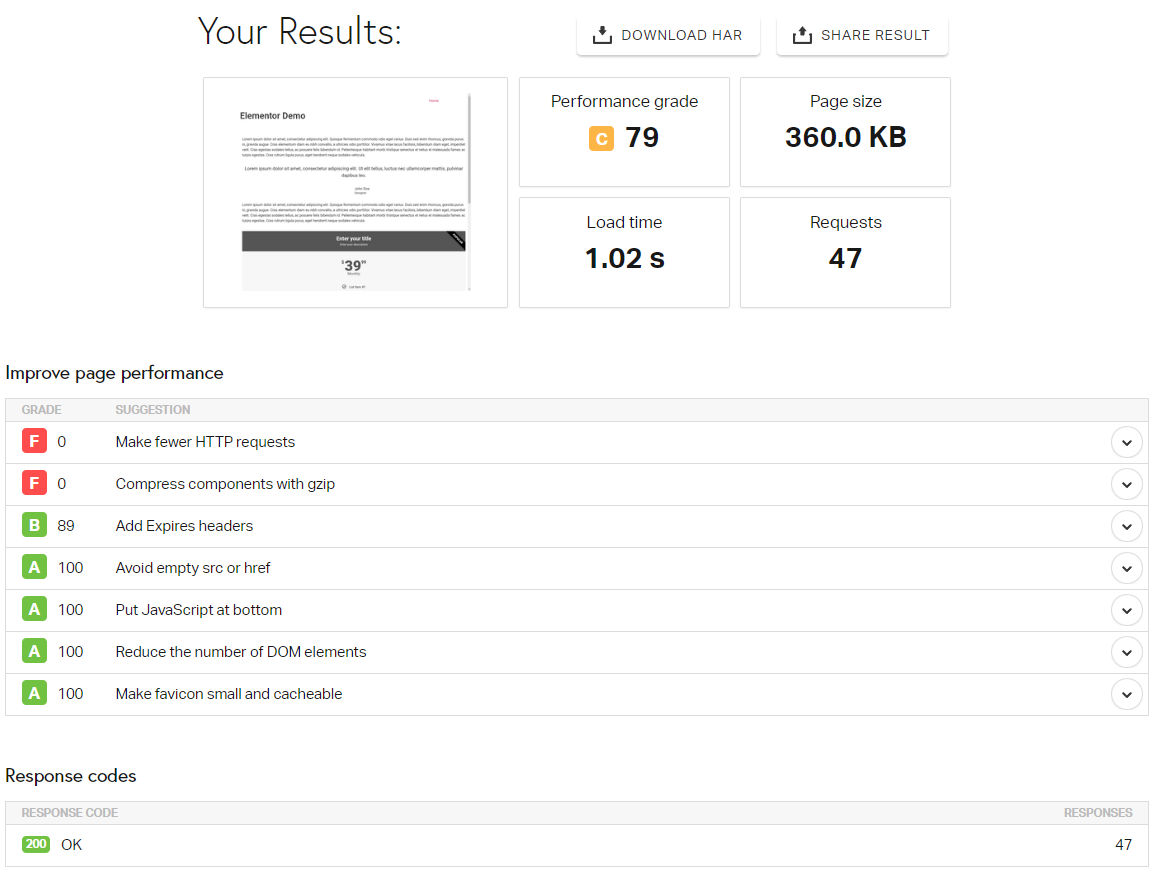Screen dimensions: 1153x871
Task: Expand the Make fewer HTTP requests suggestion
Action: (1126, 441)
